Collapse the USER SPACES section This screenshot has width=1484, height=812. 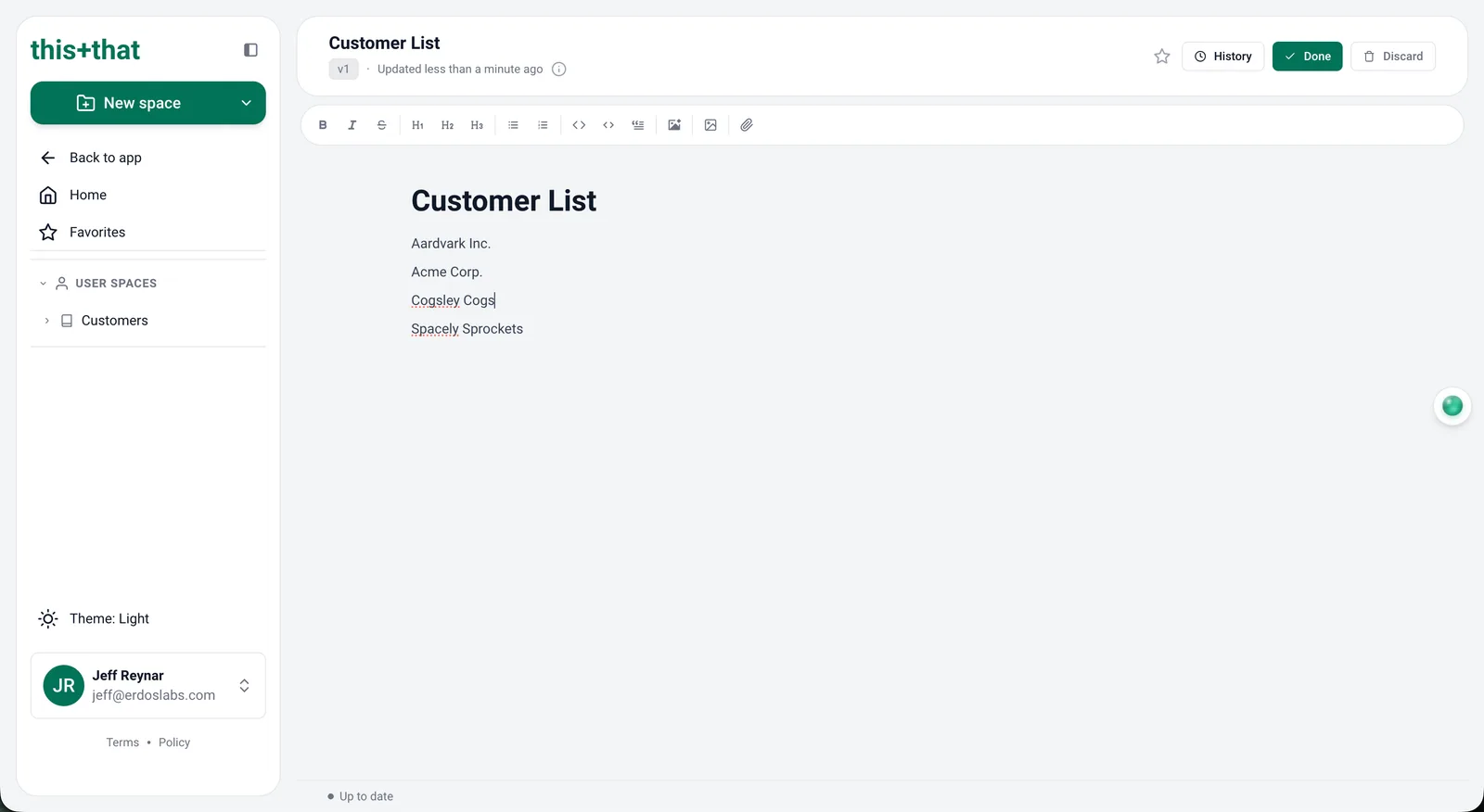pyautogui.click(x=43, y=284)
